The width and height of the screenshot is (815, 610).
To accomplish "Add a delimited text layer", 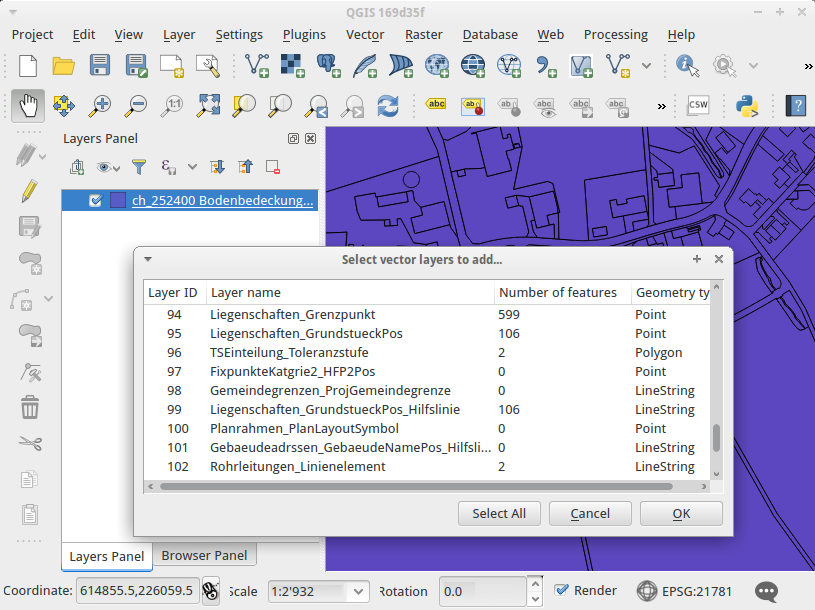I will pyautogui.click(x=545, y=65).
